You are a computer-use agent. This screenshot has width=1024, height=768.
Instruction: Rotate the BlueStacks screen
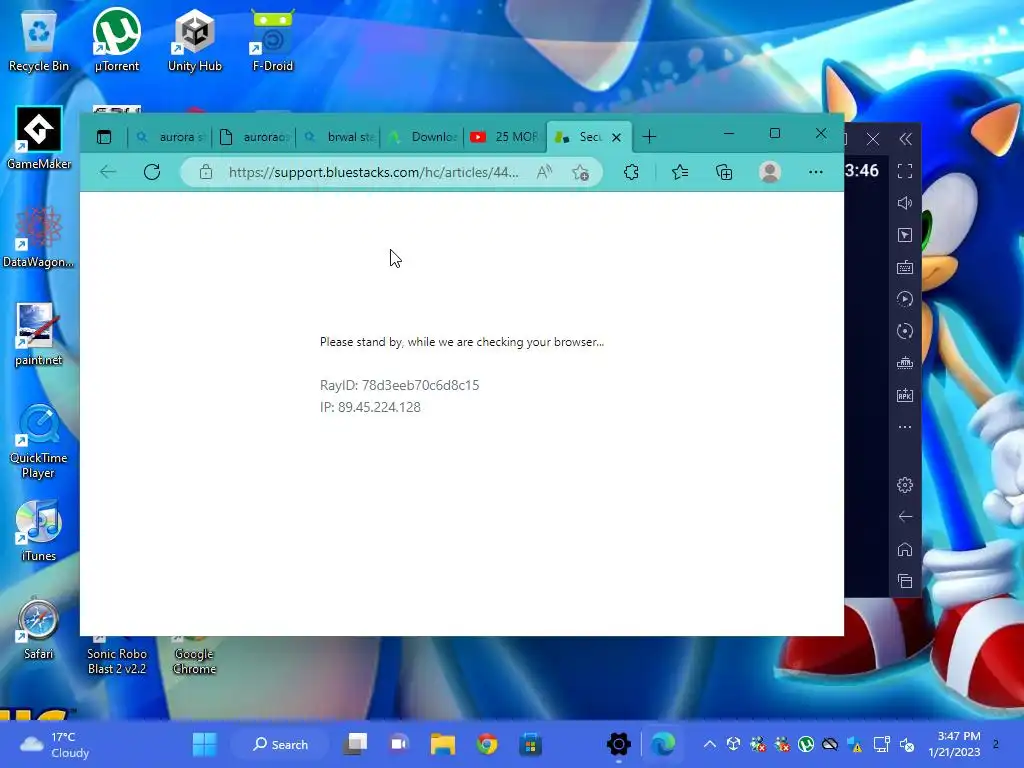coord(905,331)
